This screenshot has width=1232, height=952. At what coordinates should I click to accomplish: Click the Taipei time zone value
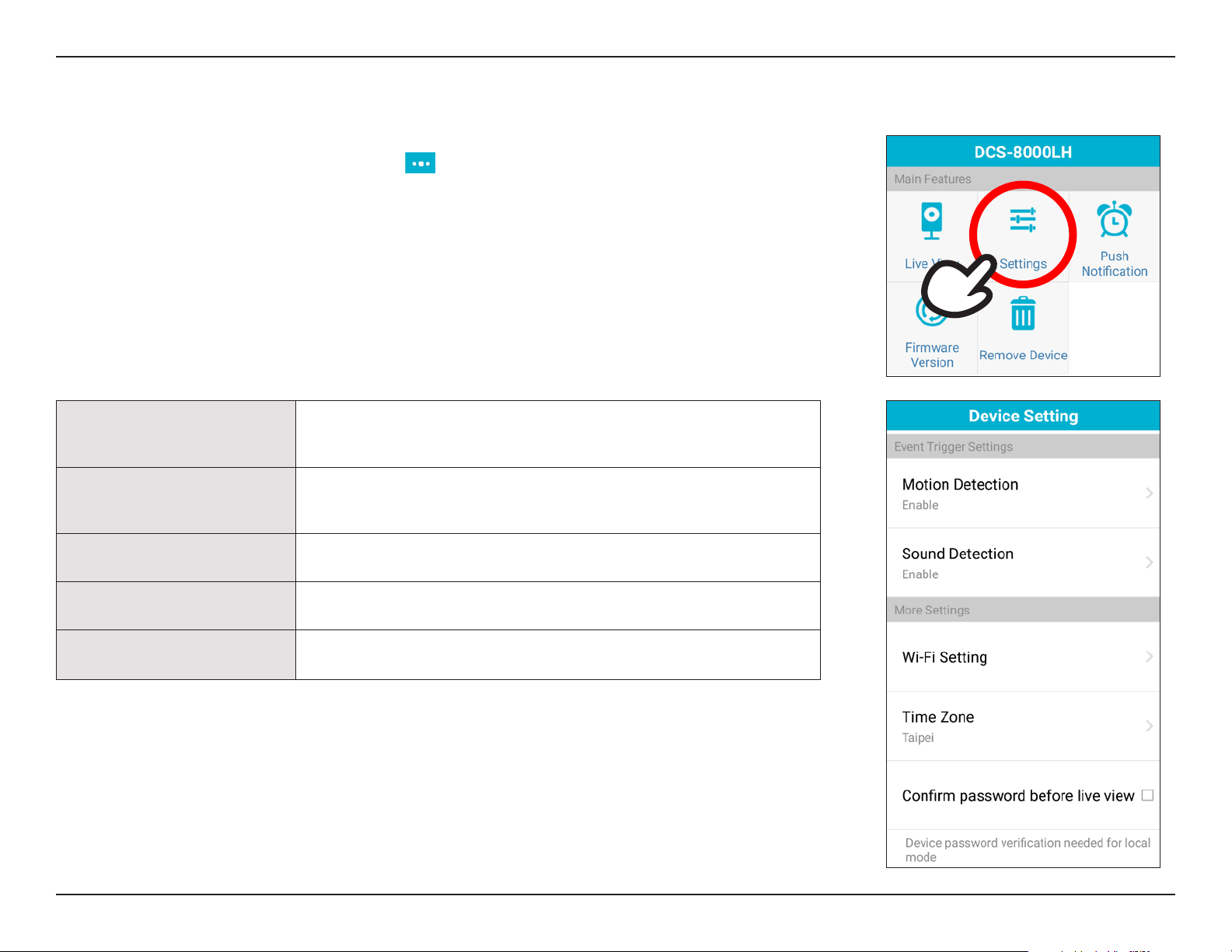pos(918,738)
